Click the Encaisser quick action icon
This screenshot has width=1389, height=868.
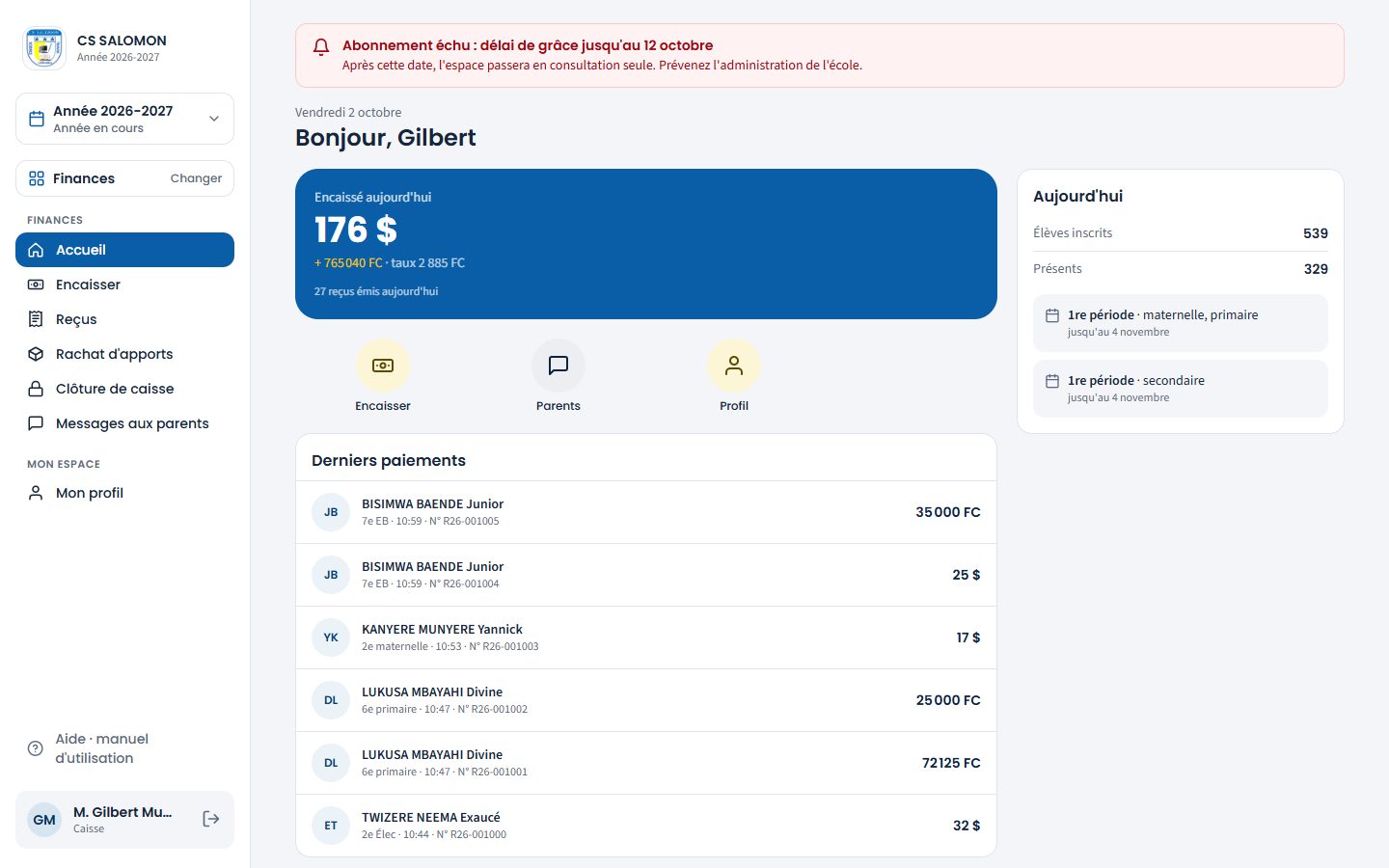pos(383,366)
